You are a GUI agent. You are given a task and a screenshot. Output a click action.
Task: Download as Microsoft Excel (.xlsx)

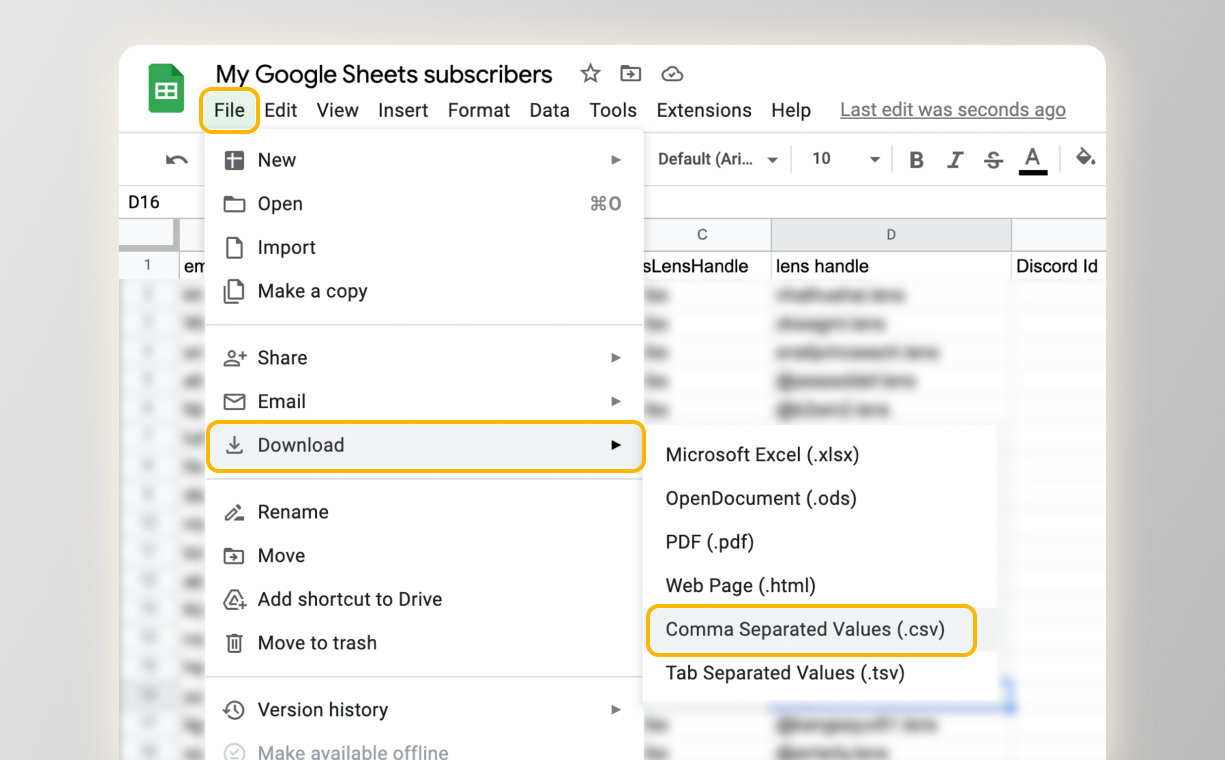tap(819, 455)
